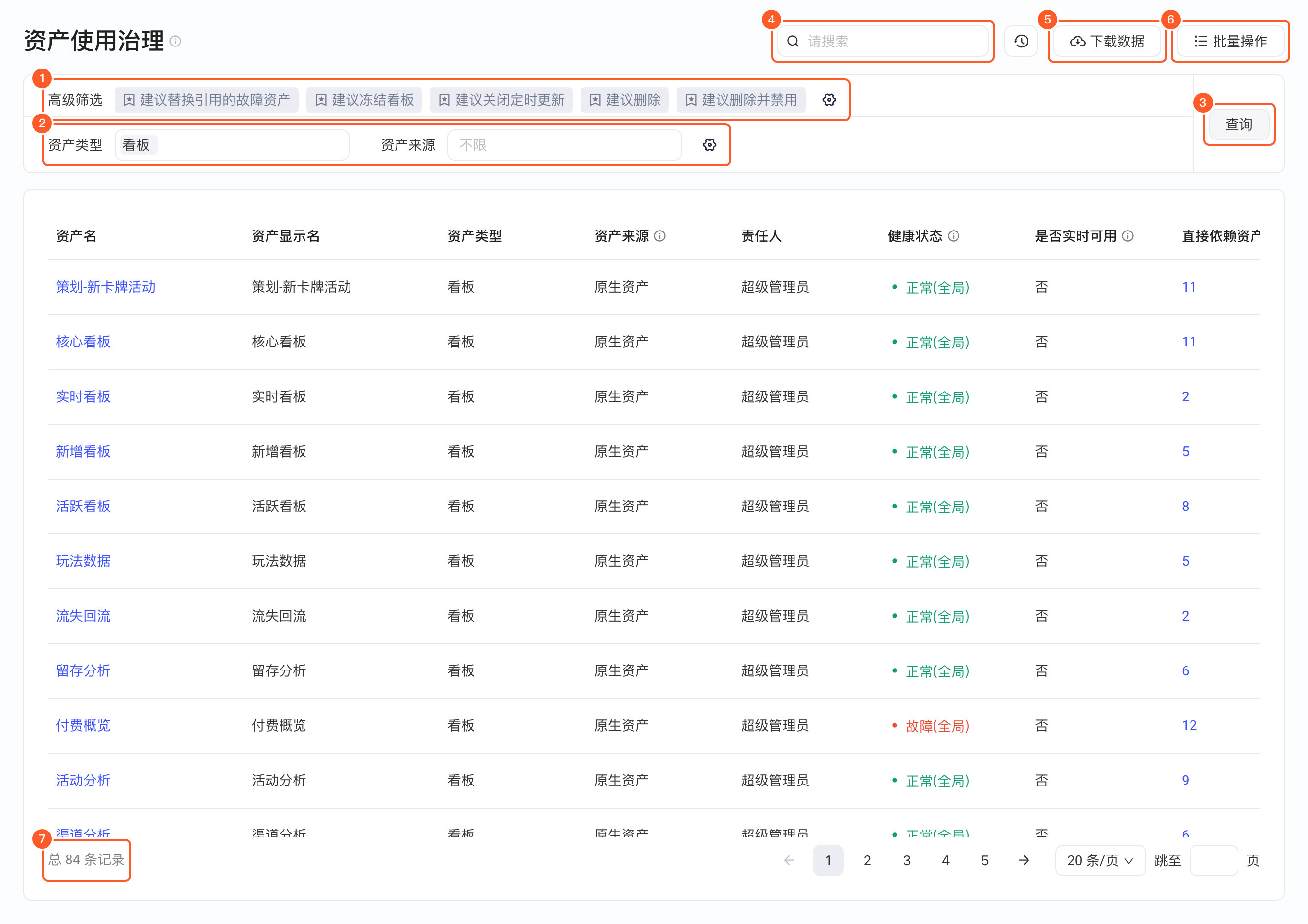Toggle filter 建议替换引用的故障资产
1308x924 pixels.
pyautogui.click(x=207, y=100)
